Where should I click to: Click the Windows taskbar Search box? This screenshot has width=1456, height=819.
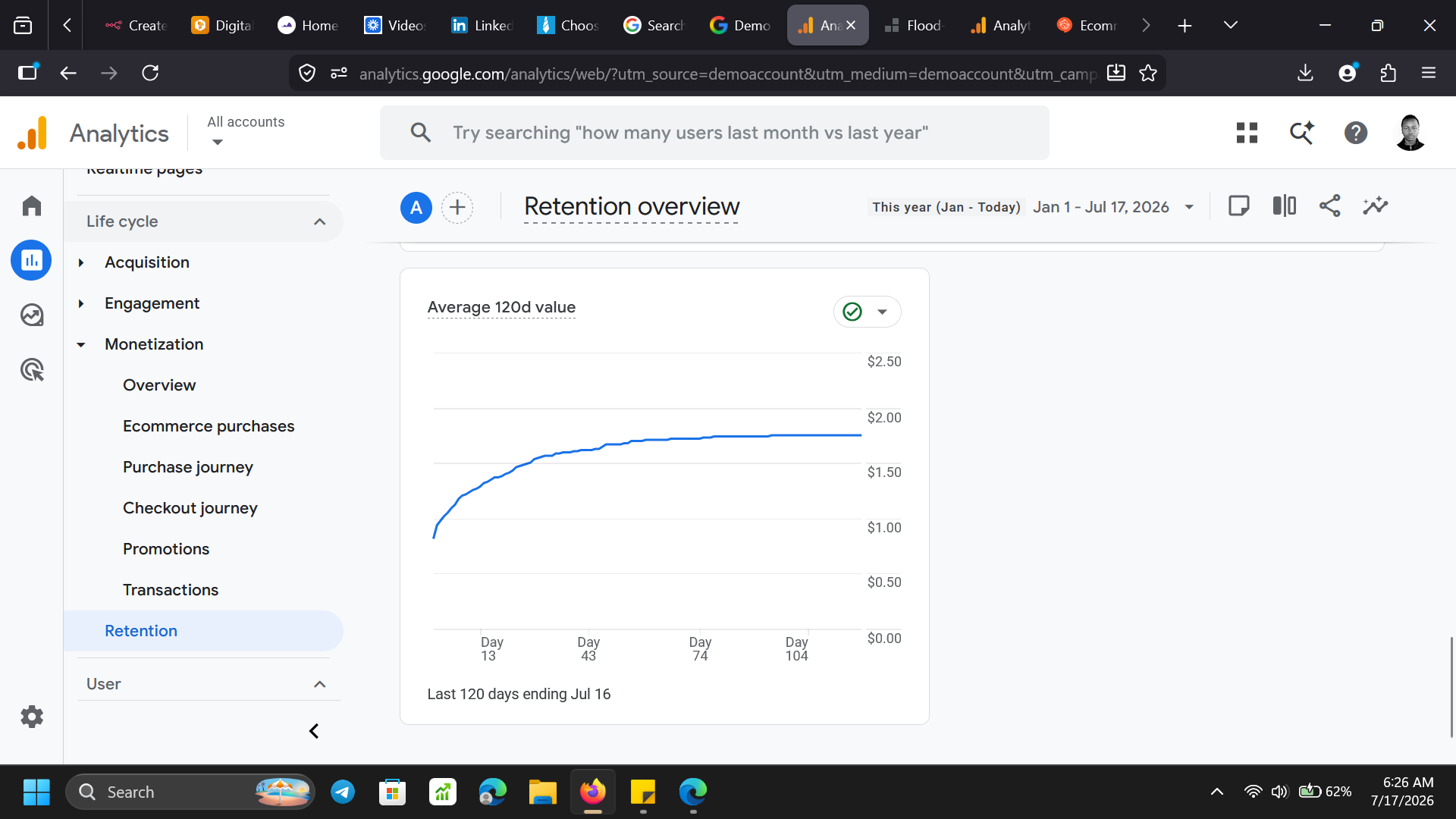pyautogui.click(x=190, y=792)
